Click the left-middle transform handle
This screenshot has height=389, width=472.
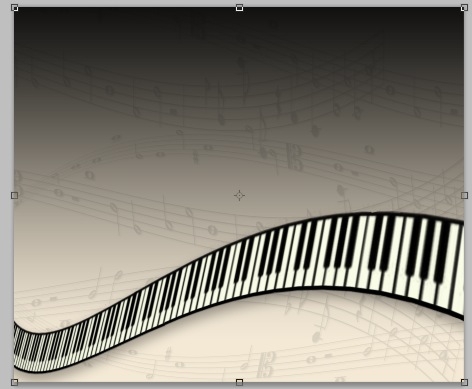tap(15, 195)
